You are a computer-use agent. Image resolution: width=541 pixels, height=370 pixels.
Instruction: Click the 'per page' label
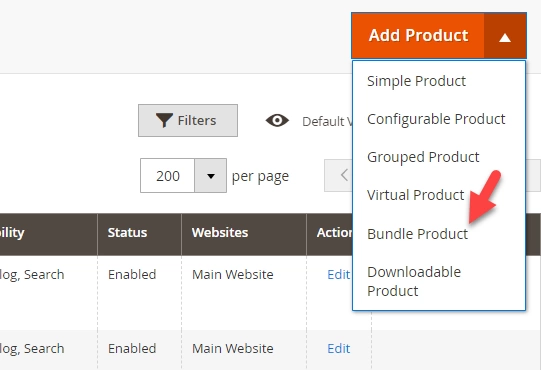[x=260, y=176]
